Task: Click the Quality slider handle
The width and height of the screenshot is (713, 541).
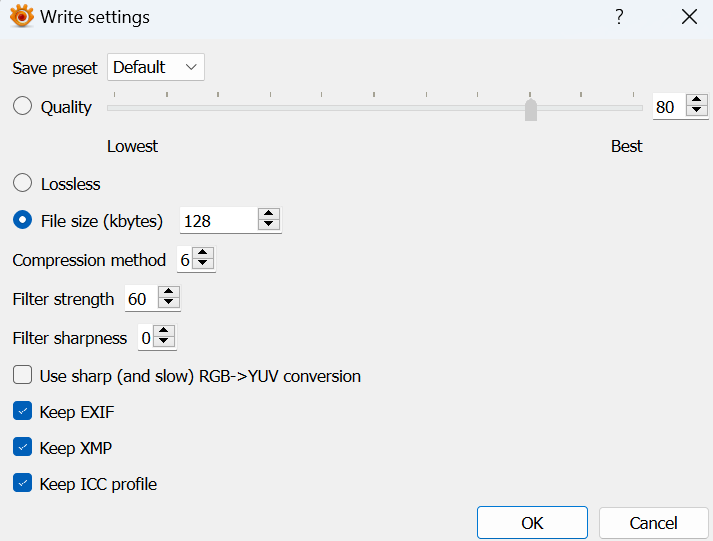Action: coord(531,109)
